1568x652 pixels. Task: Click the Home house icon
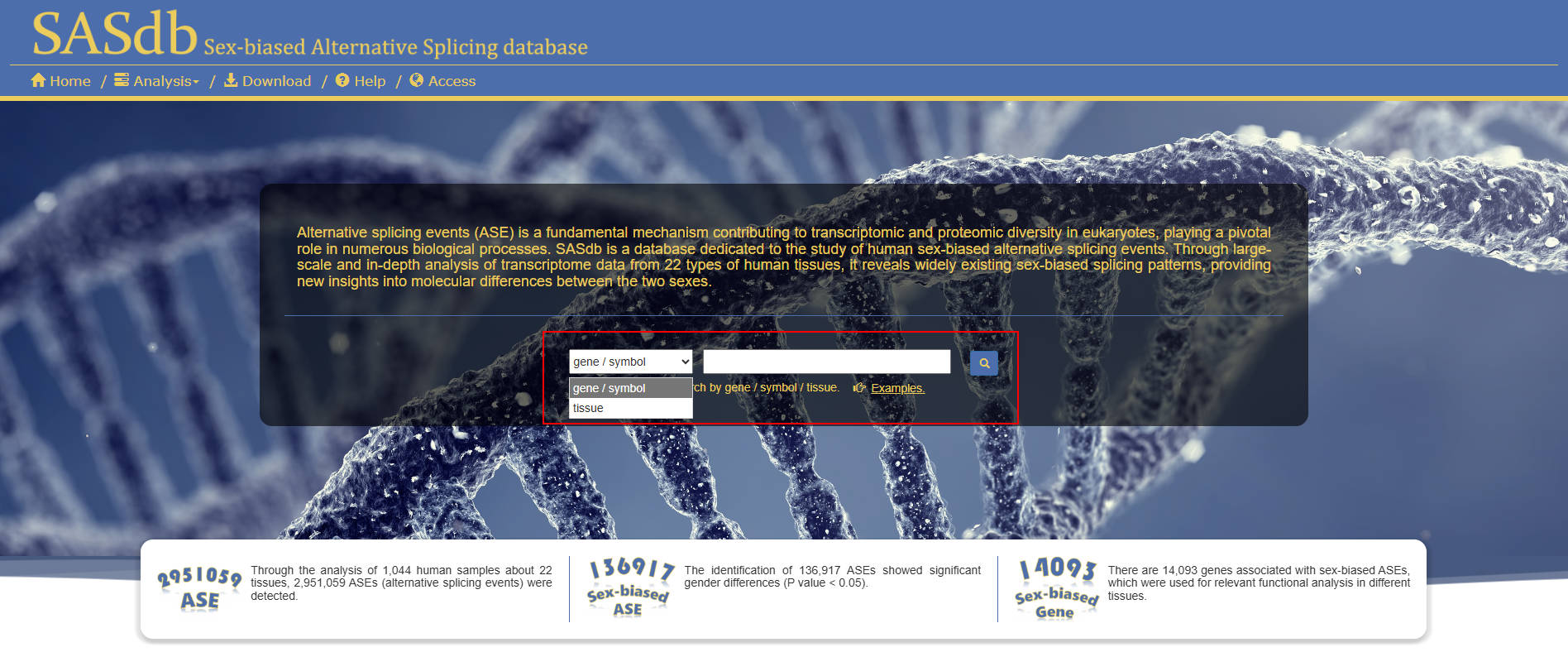(x=38, y=80)
